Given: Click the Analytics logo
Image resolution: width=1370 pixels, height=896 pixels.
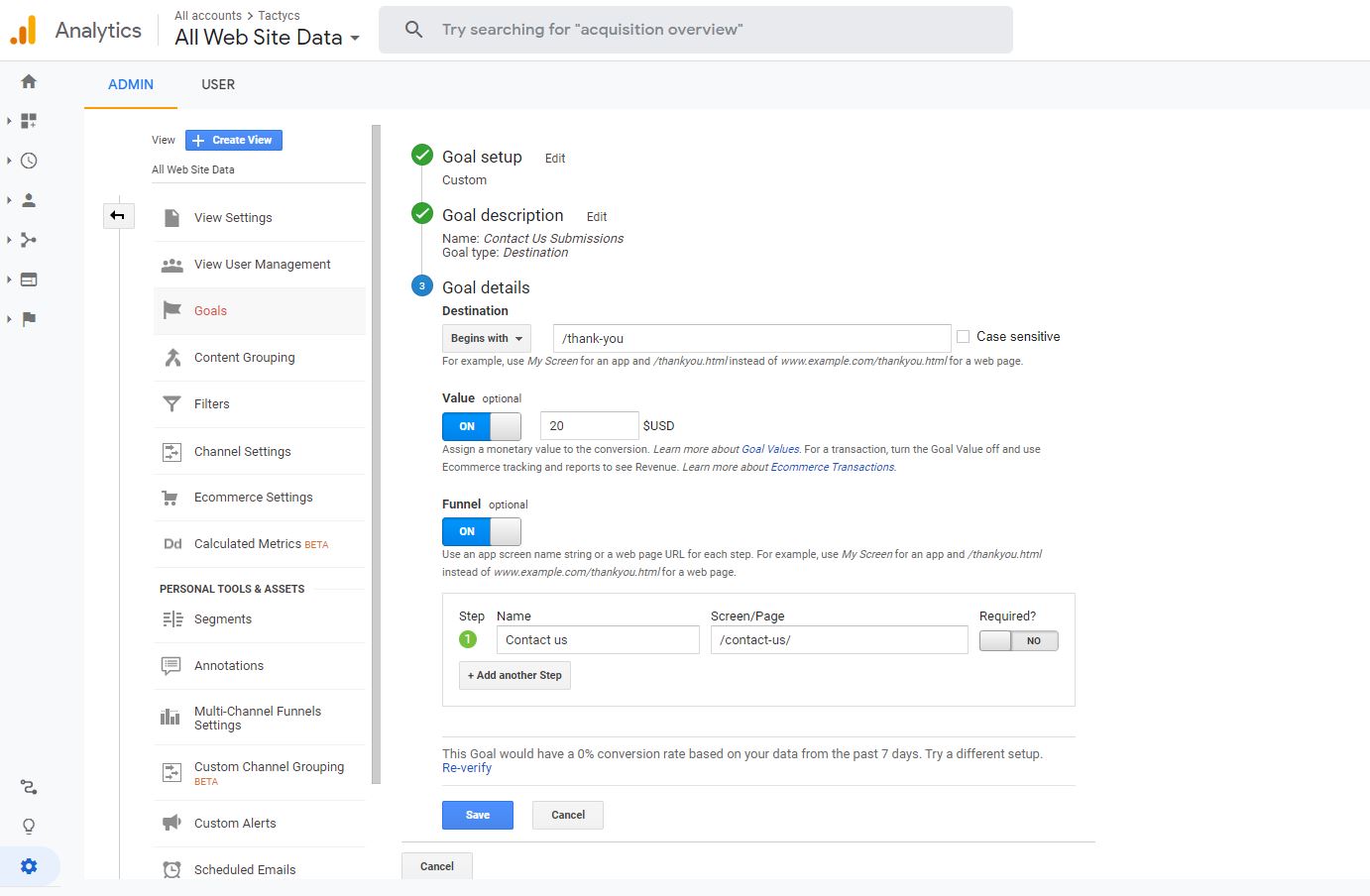Looking at the screenshot, I should click(23, 30).
